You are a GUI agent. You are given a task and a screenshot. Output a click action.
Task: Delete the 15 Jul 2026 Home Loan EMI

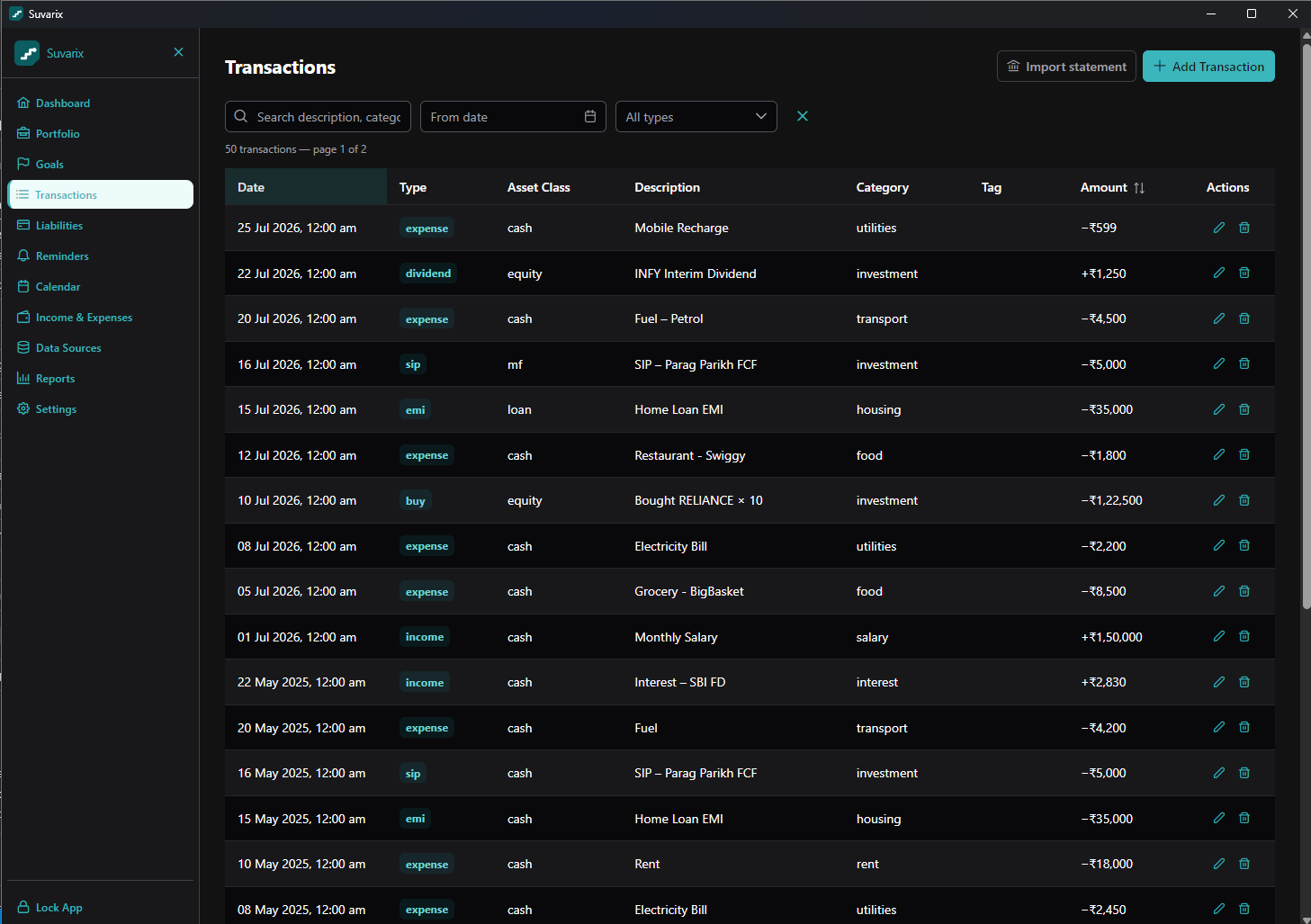[x=1244, y=409]
